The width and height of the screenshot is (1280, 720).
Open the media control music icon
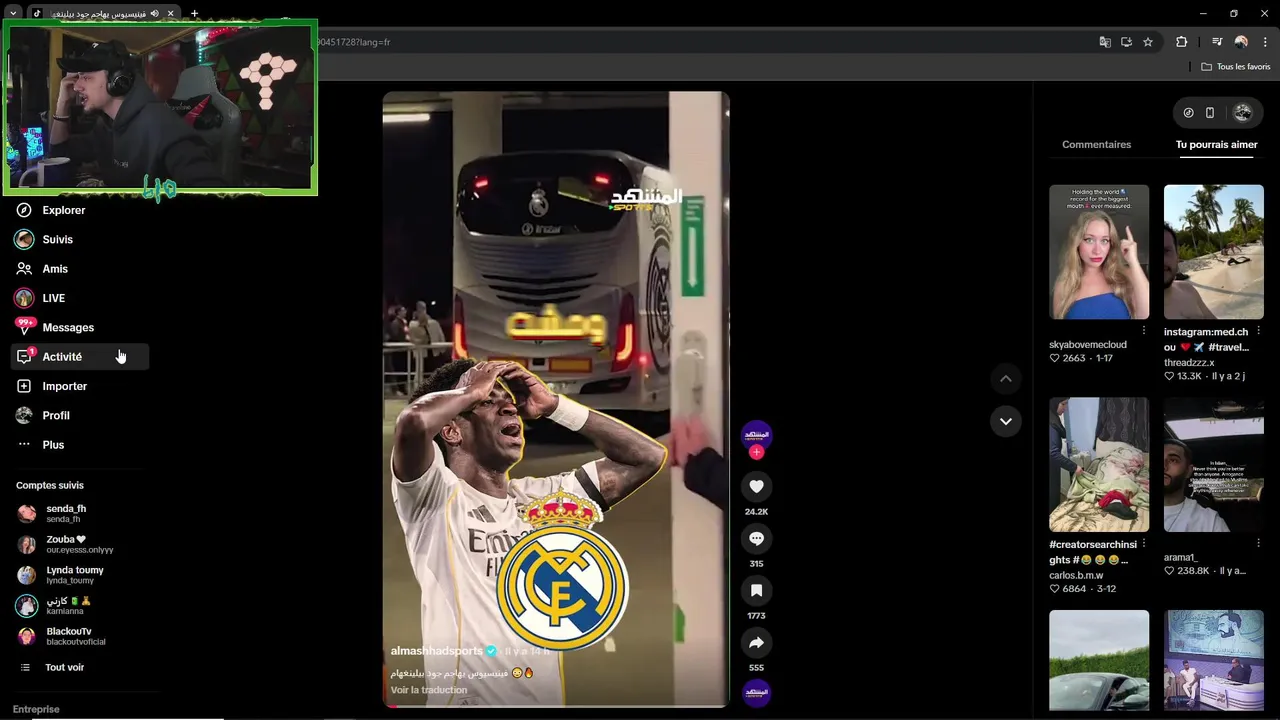click(1217, 42)
